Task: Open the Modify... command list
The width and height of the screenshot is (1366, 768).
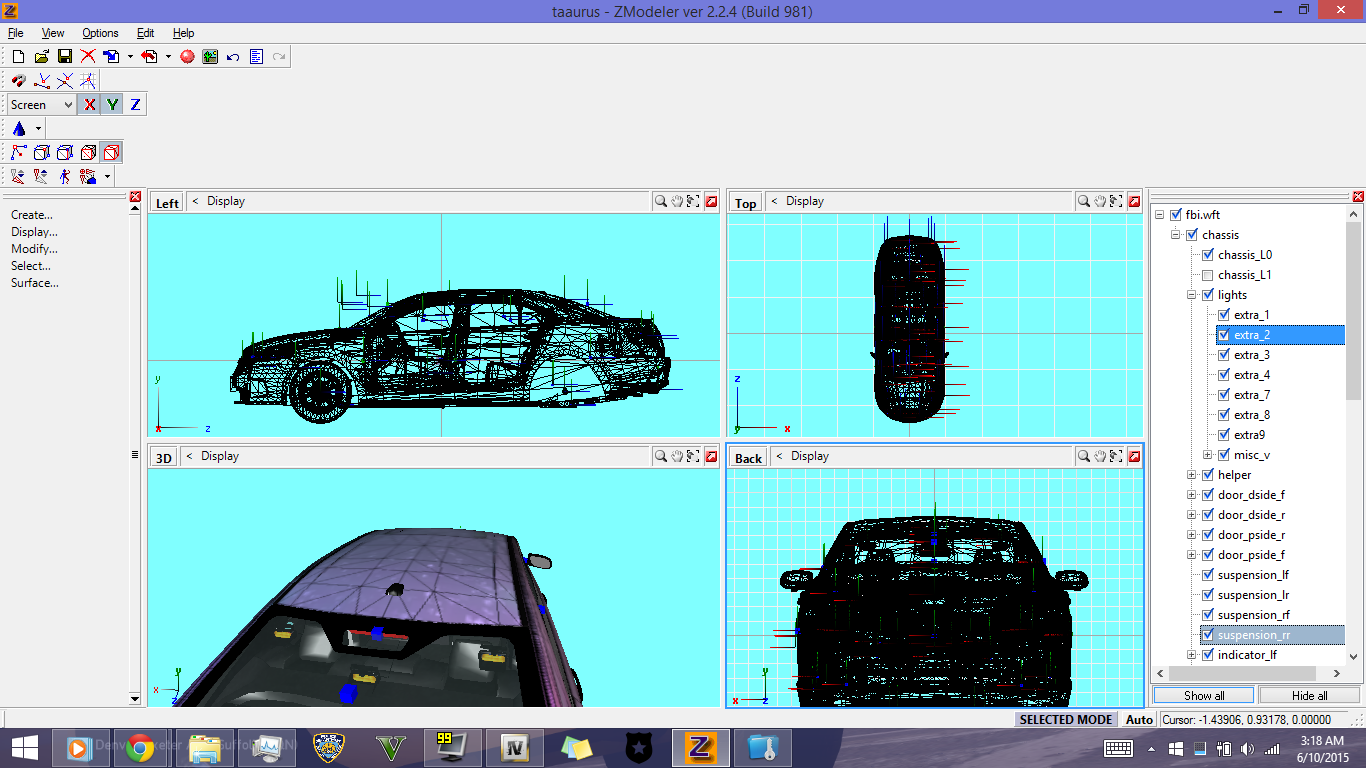Action: pos(34,249)
